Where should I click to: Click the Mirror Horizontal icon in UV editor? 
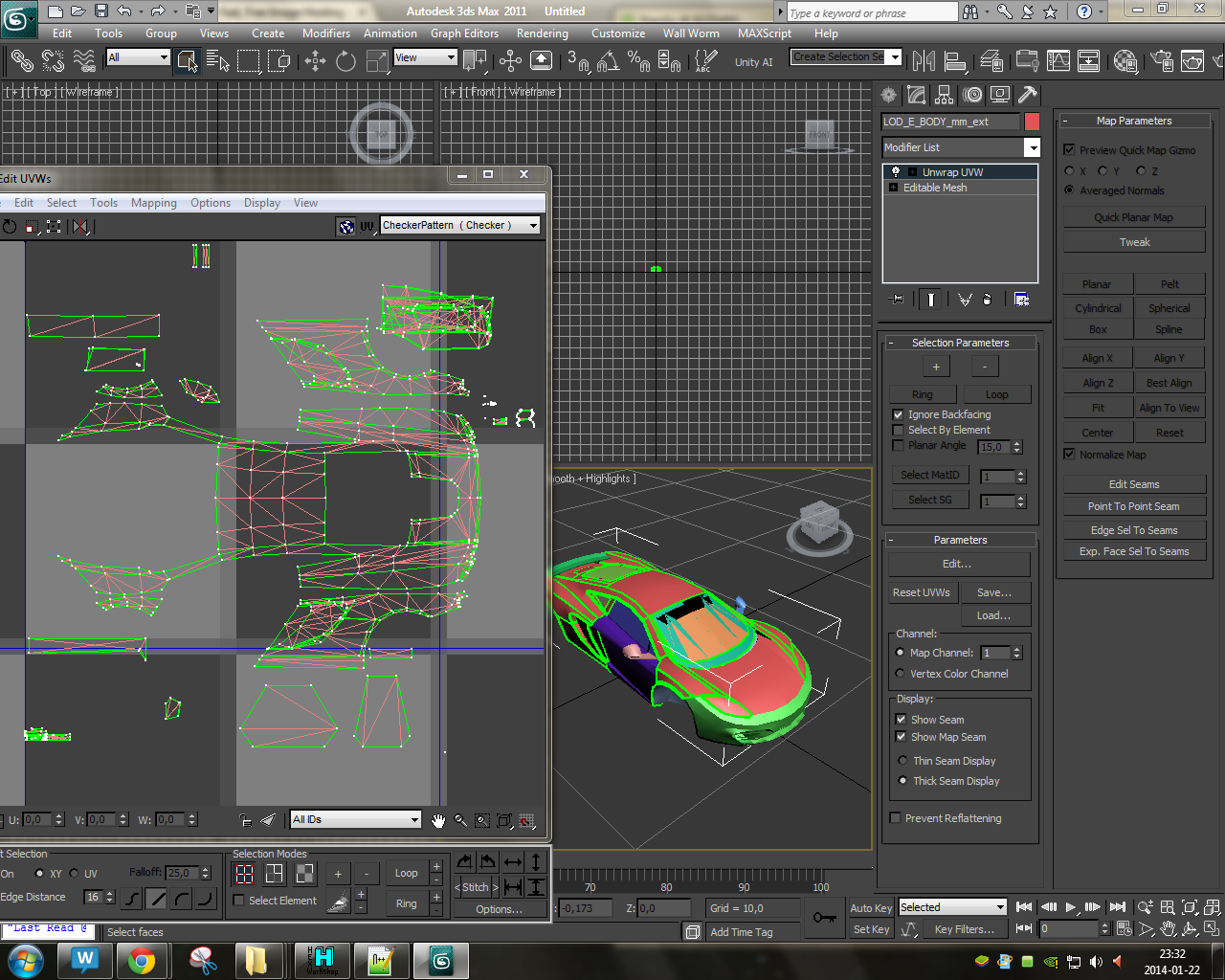click(80, 227)
